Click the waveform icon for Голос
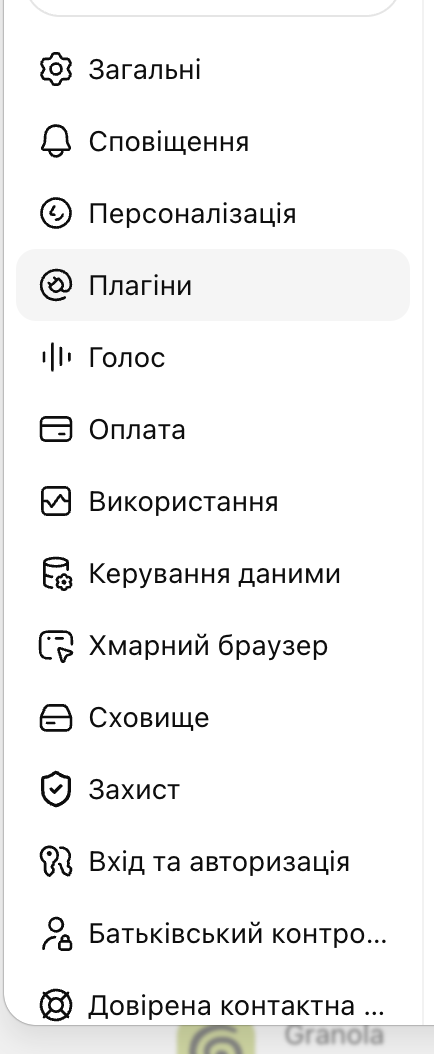 (56, 358)
